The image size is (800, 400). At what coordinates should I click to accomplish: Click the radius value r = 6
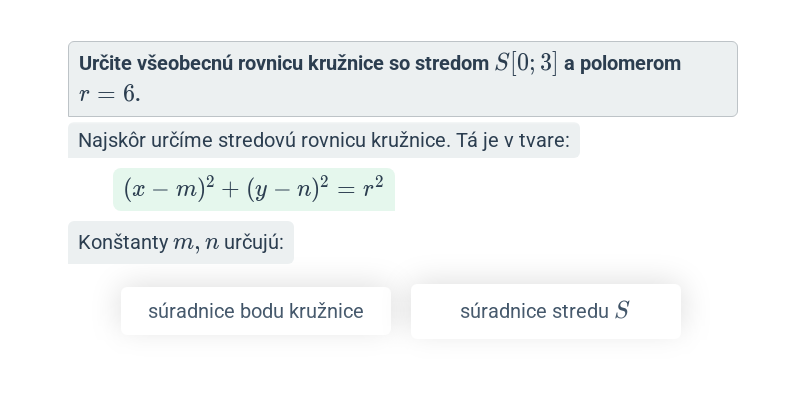(109, 94)
